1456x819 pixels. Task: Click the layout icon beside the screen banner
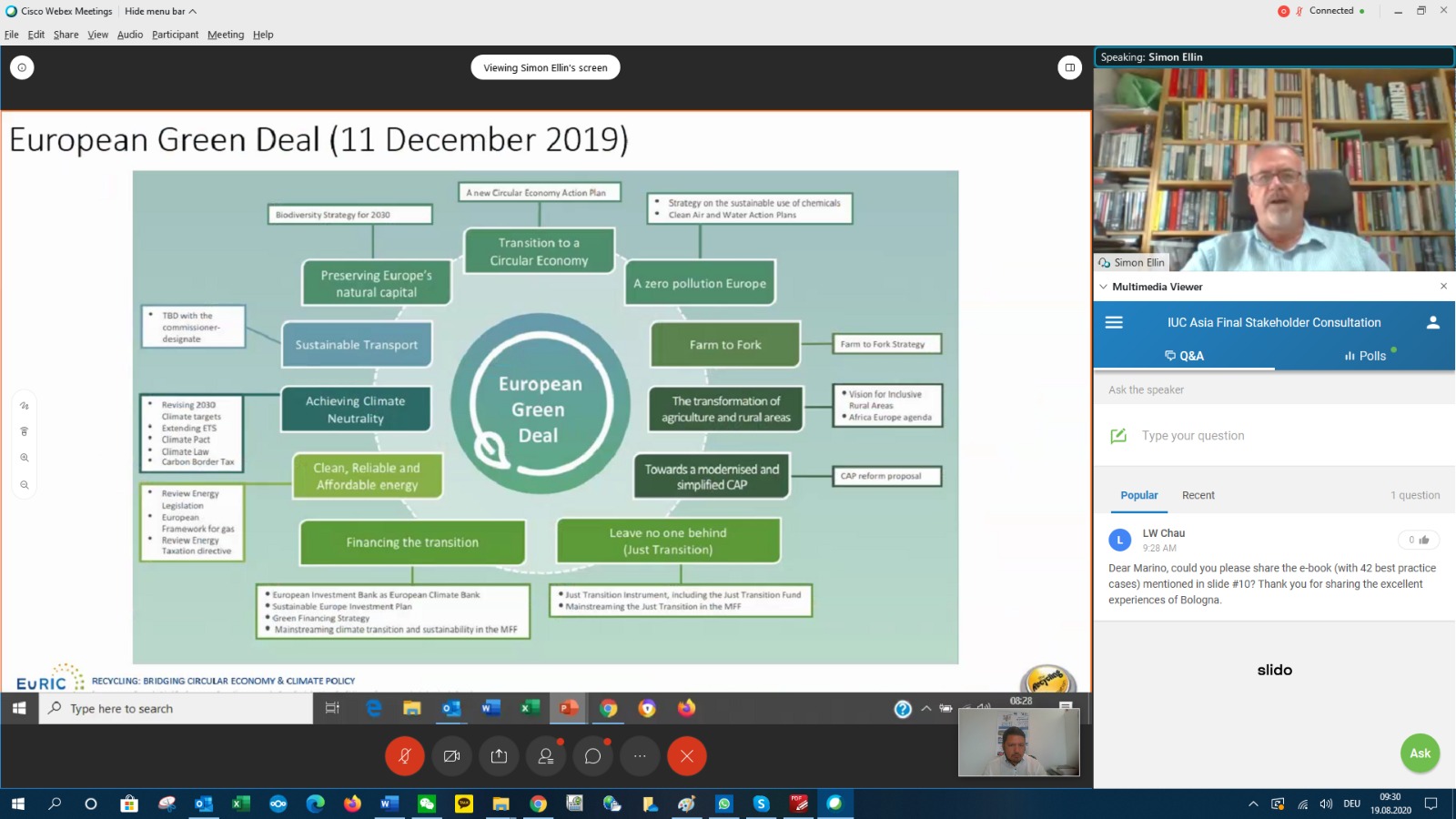1070,67
